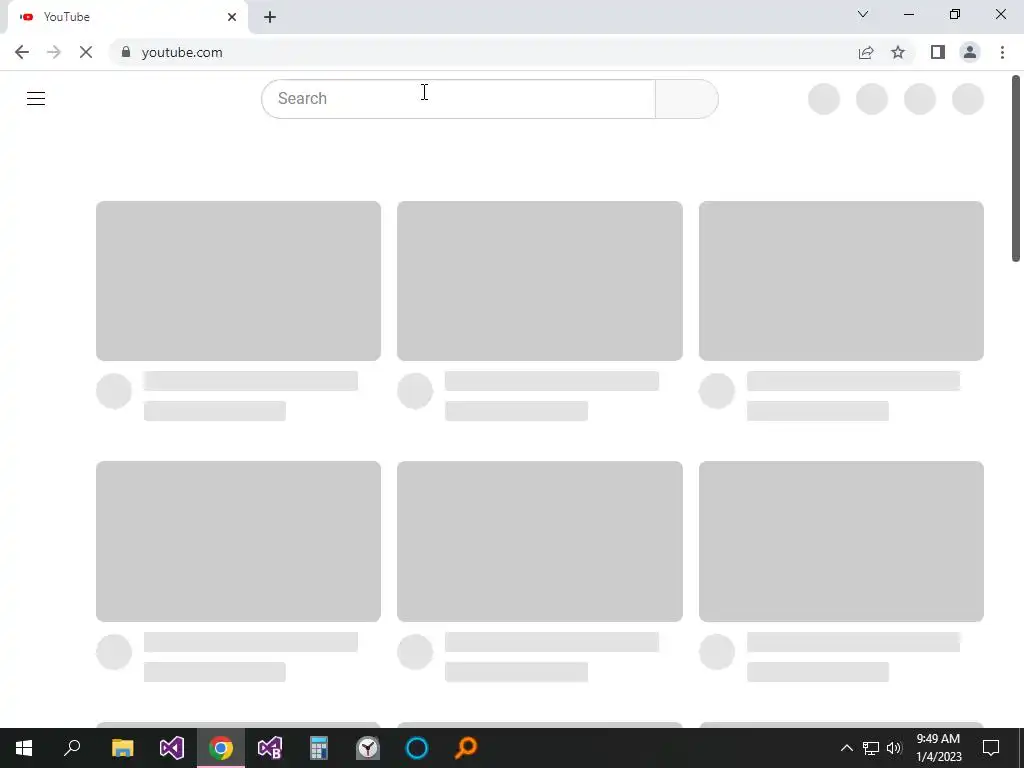Open the volume speaker tray icon
This screenshot has width=1024, height=768.
(894, 748)
